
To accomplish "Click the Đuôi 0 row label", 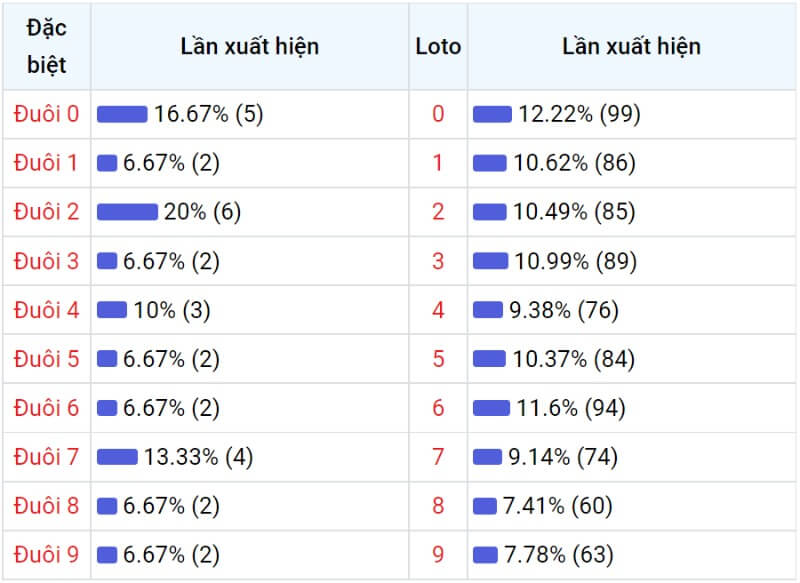I will click(46, 114).
